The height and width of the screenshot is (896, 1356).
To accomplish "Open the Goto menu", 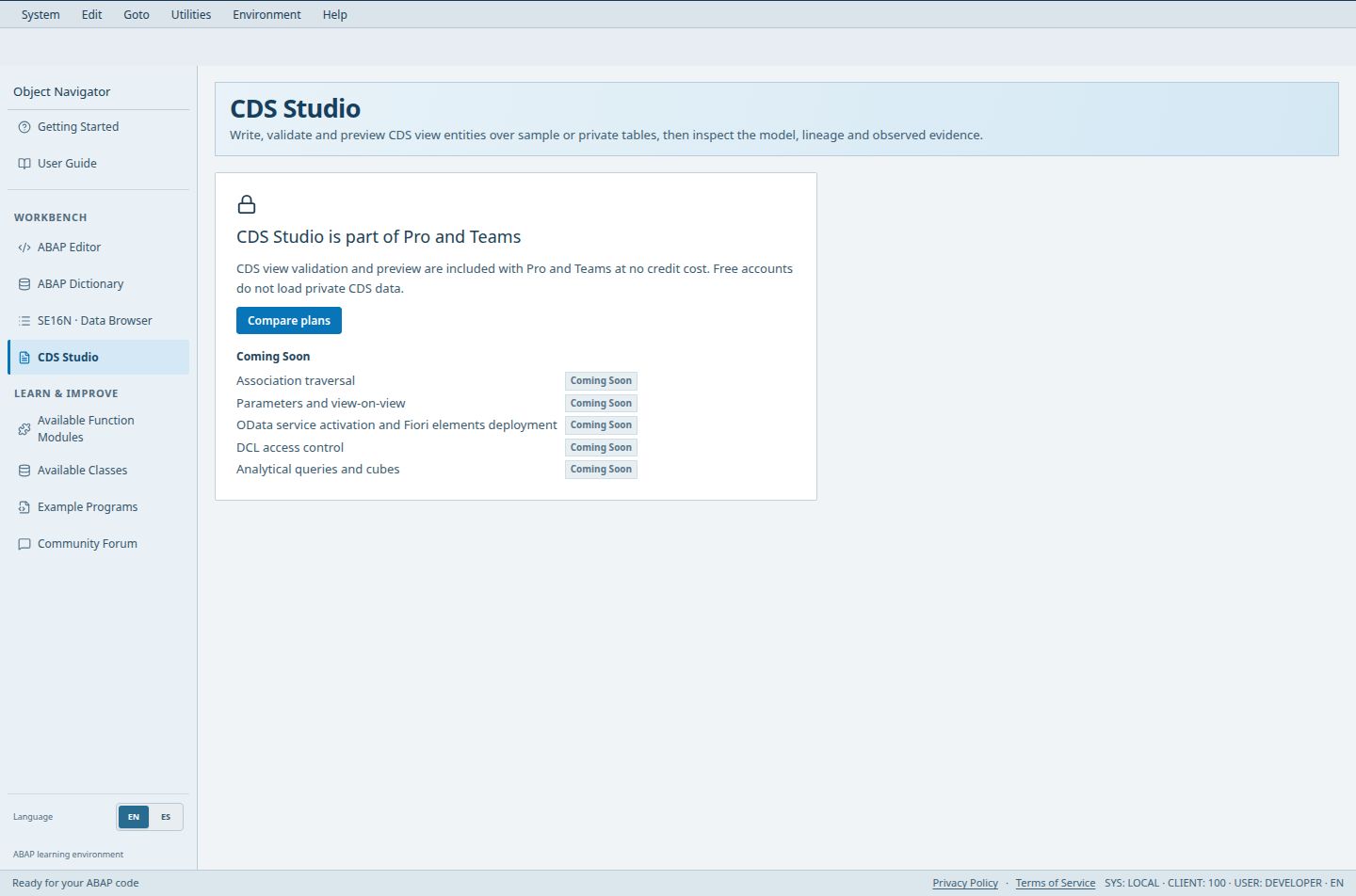I will click(137, 14).
